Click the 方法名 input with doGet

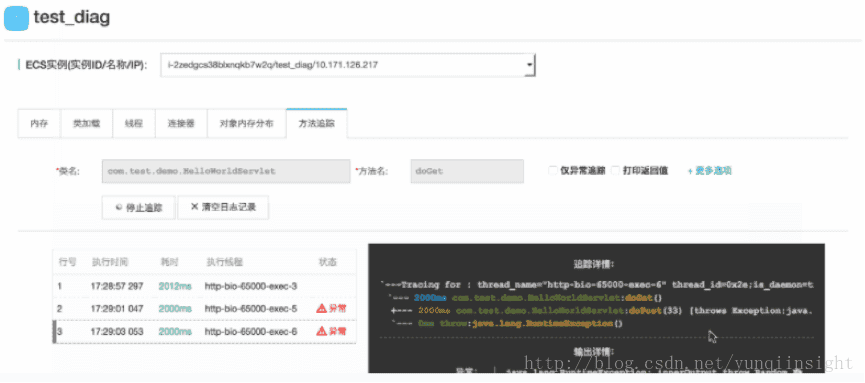tap(467, 171)
